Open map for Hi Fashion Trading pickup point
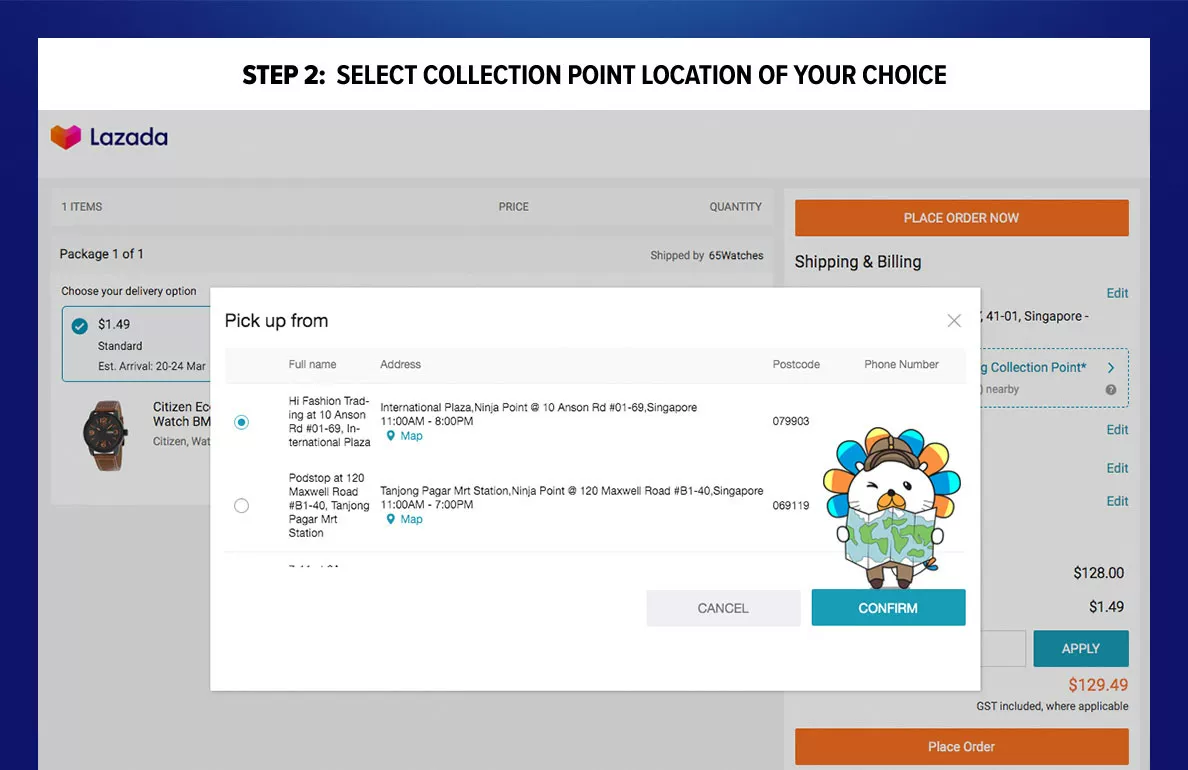 point(404,436)
